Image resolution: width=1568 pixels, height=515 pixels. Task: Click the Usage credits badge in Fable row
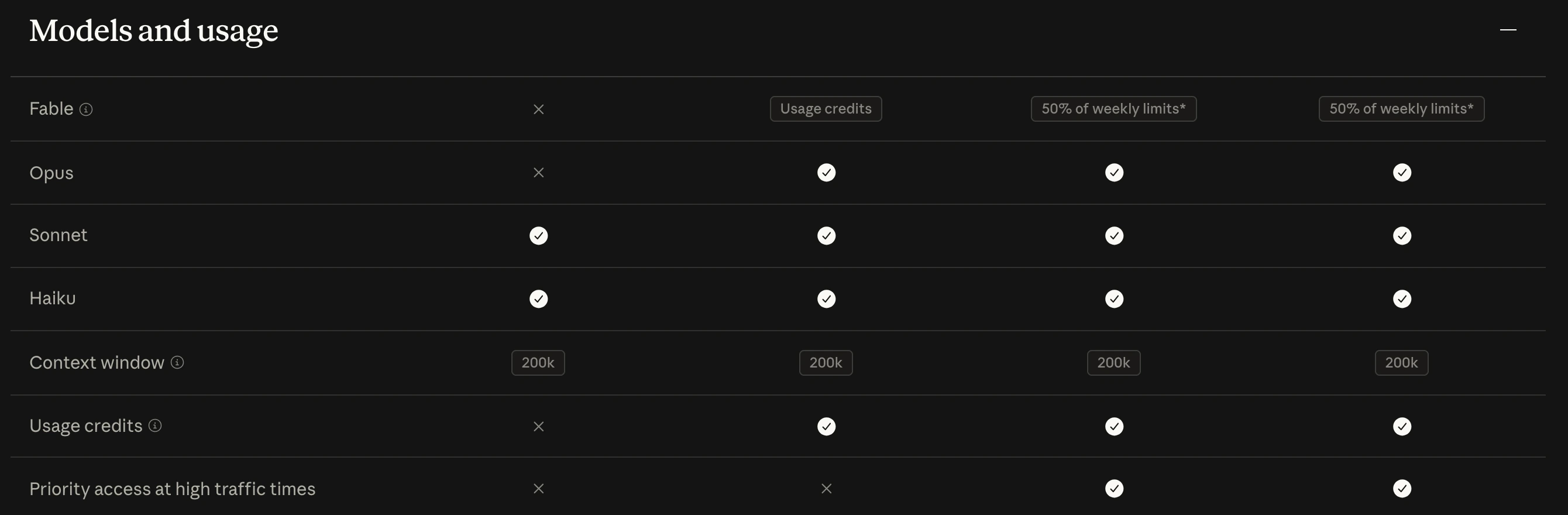826,109
